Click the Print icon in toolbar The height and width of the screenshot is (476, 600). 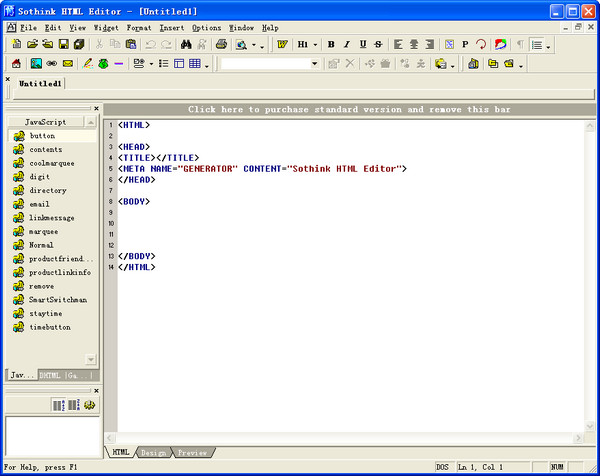click(x=221, y=45)
